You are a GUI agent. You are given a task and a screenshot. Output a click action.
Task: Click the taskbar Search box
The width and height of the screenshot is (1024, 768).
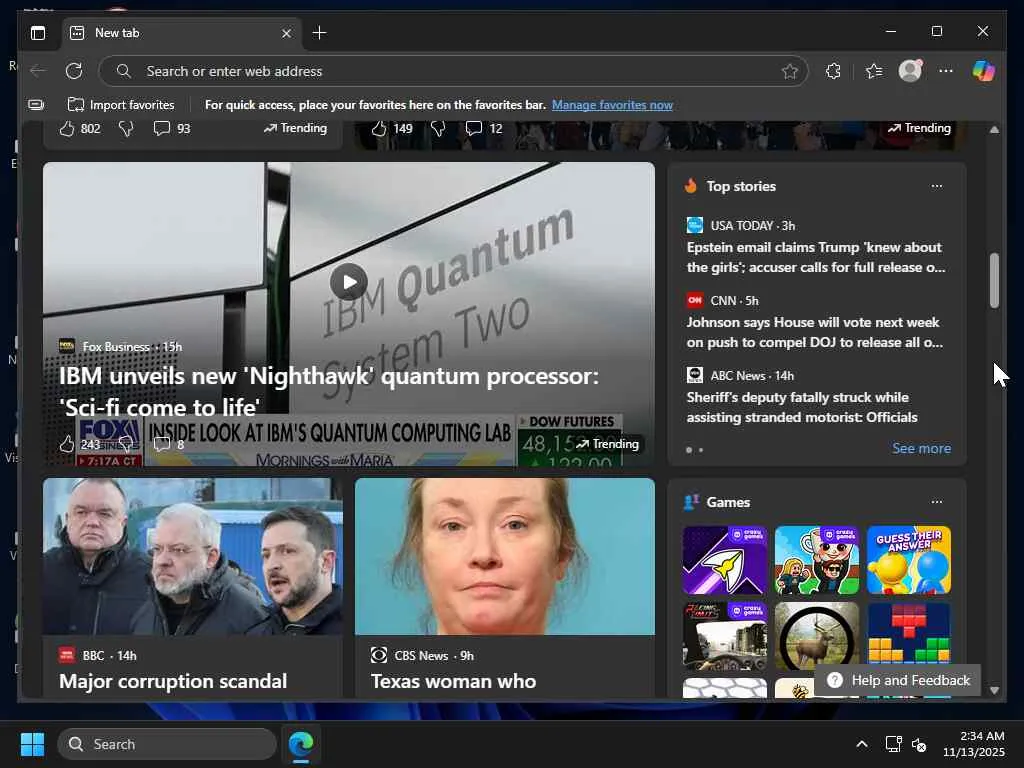click(x=167, y=744)
